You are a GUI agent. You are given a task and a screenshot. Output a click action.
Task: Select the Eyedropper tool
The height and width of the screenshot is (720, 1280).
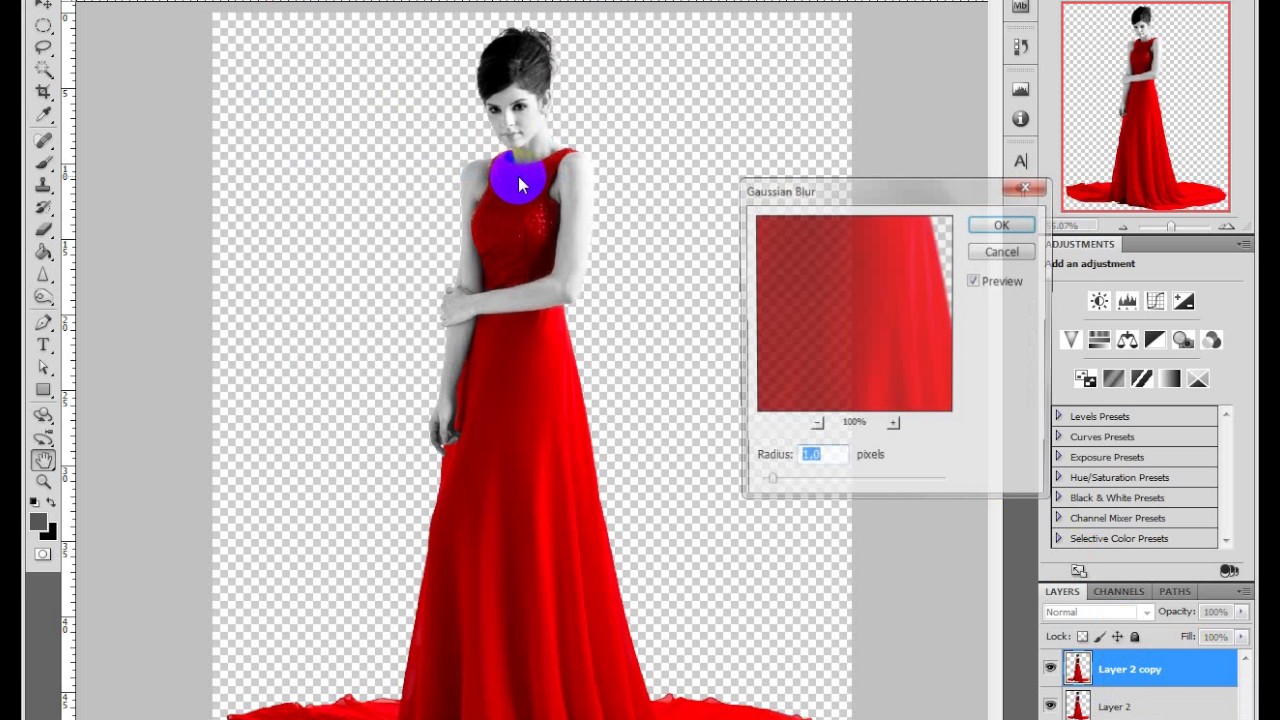43,114
